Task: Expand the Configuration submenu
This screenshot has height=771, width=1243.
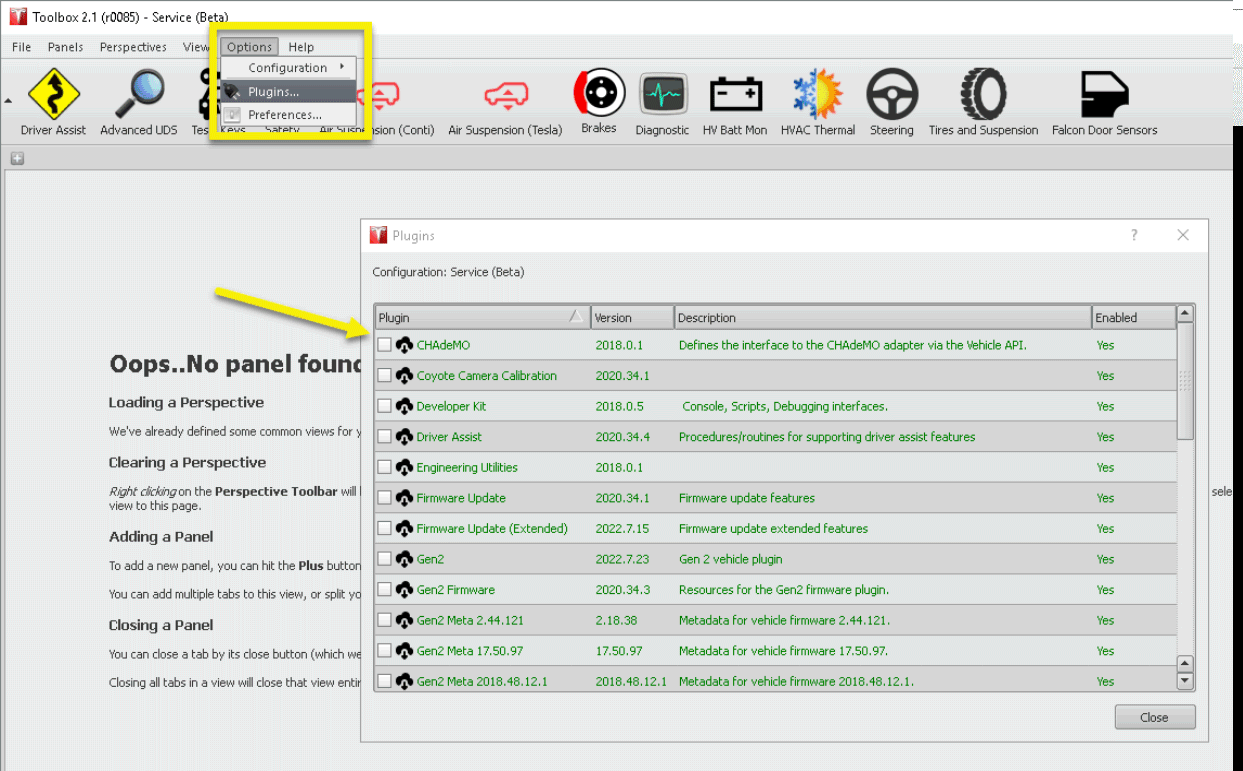Action: (x=288, y=68)
